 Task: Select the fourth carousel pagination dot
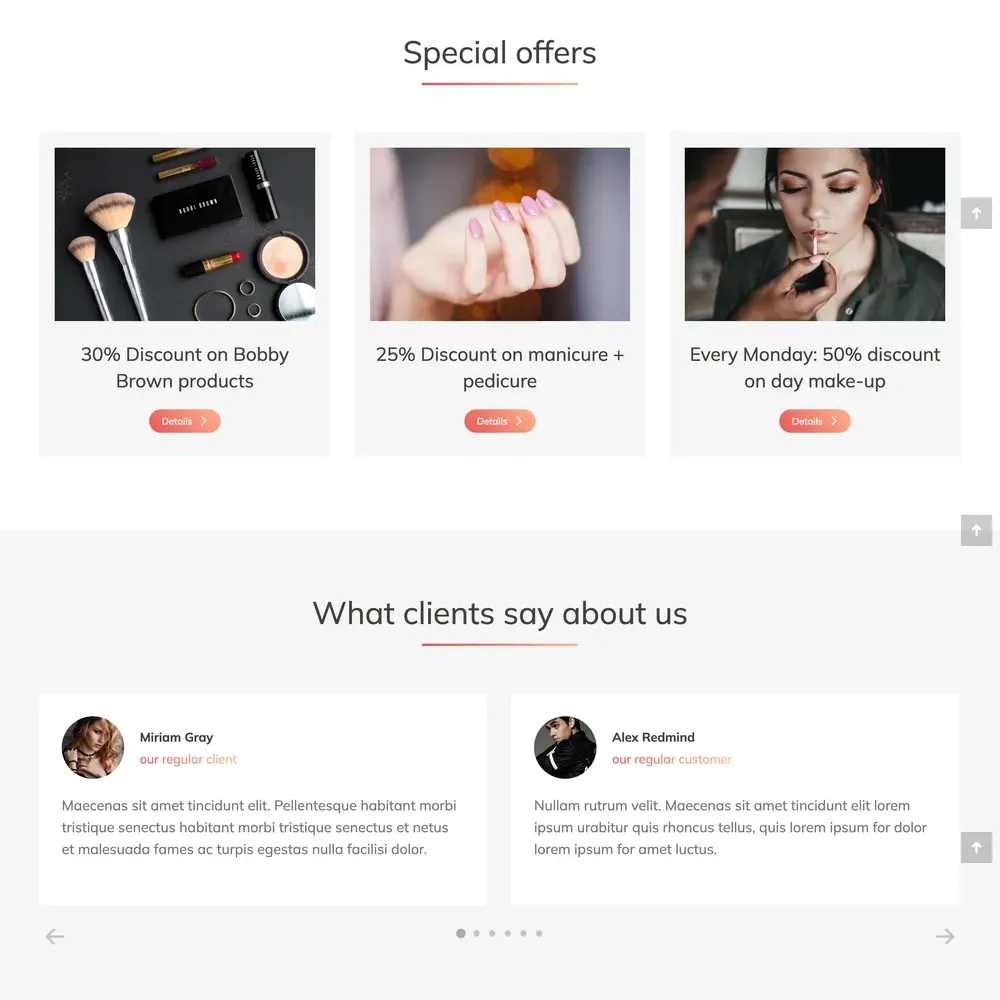pyautogui.click(x=508, y=933)
